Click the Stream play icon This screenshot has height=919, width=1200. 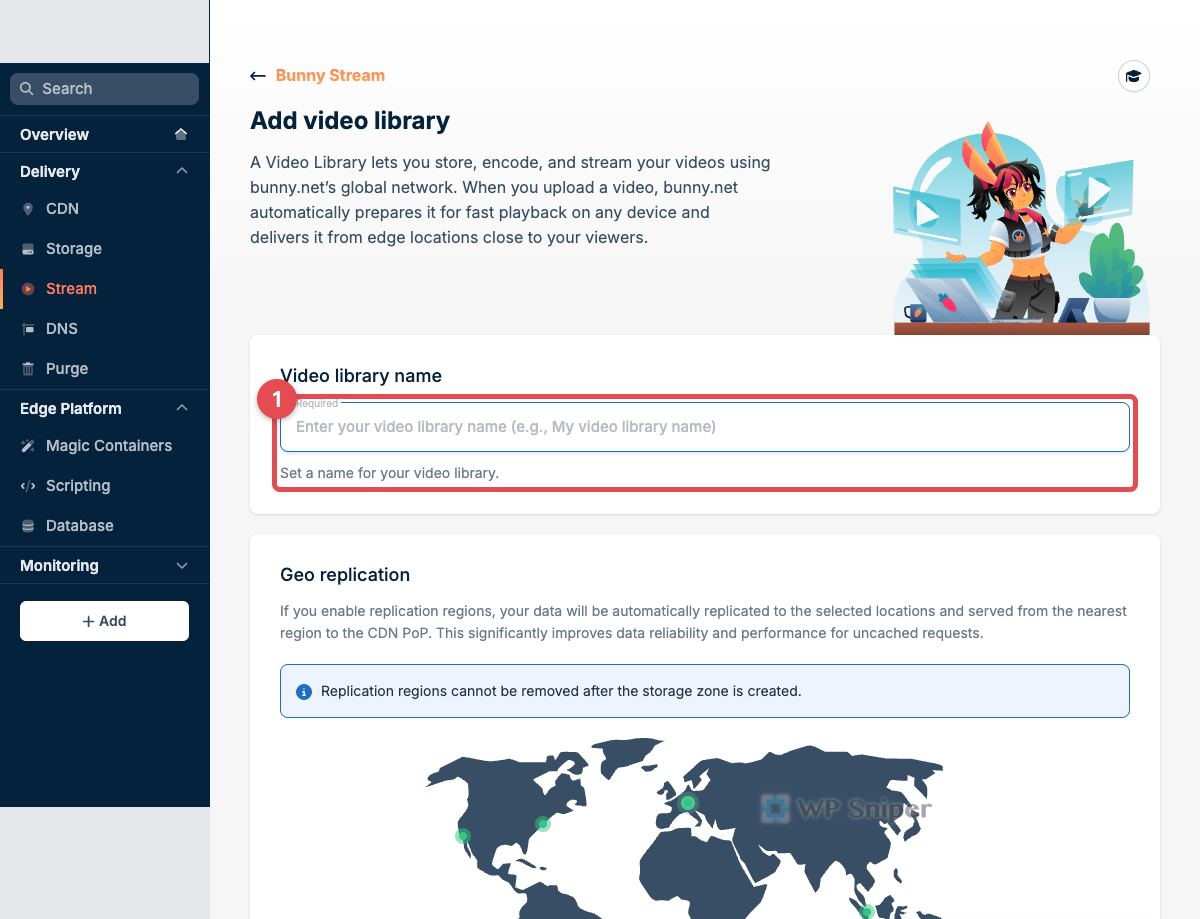28,289
